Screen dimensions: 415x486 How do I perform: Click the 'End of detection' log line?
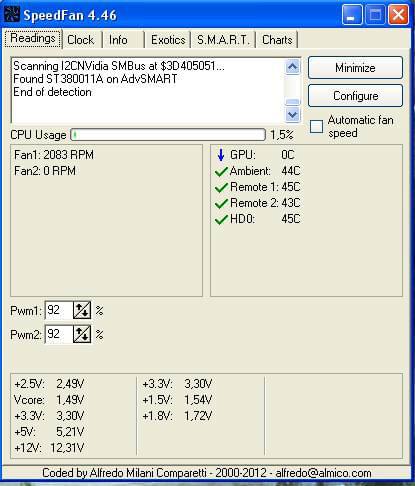click(52, 92)
